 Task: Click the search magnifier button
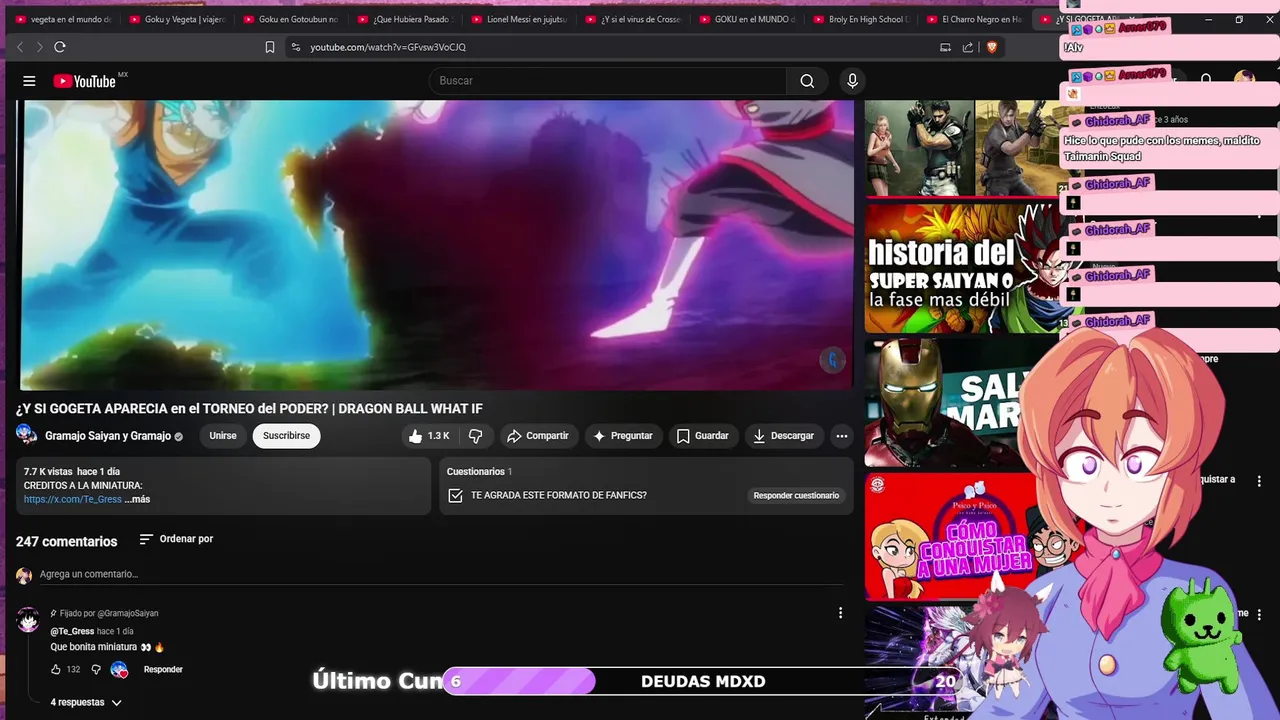pyautogui.click(x=807, y=81)
